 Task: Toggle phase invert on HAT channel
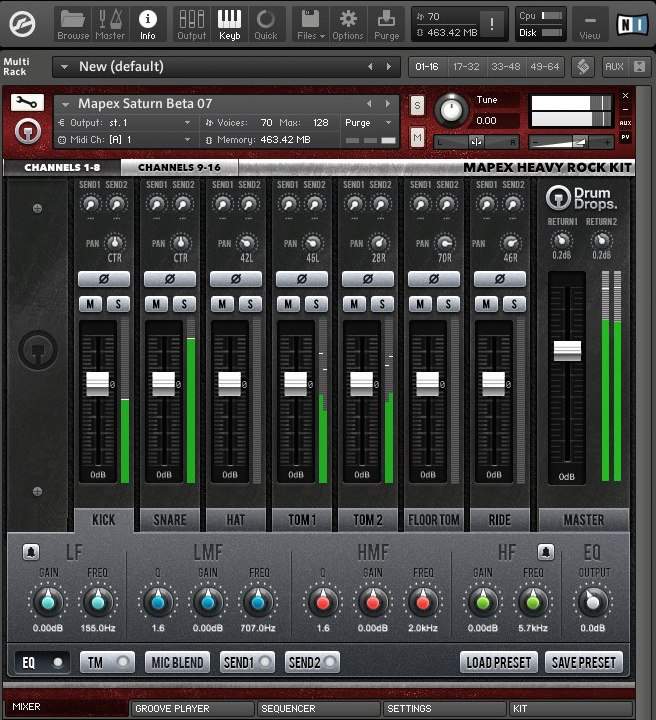(x=236, y=279)
